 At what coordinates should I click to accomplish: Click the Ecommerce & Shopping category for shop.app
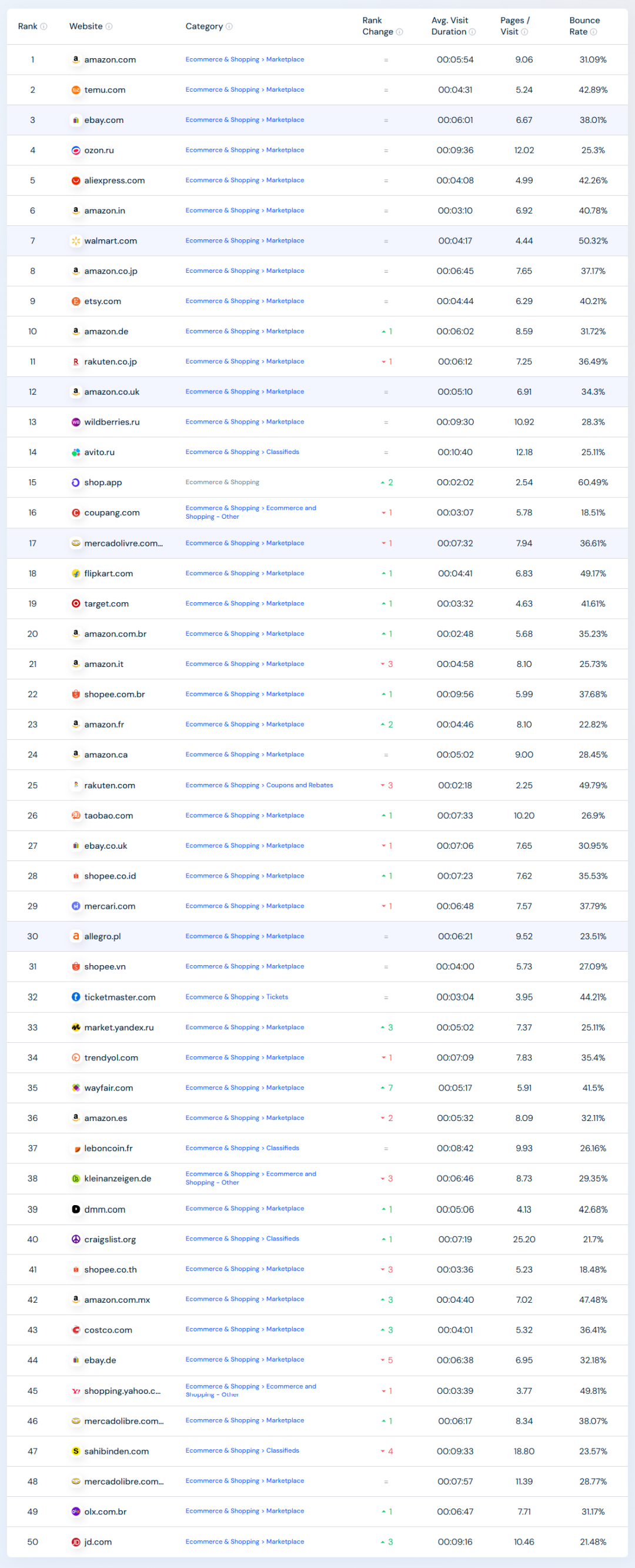(223, 482)
